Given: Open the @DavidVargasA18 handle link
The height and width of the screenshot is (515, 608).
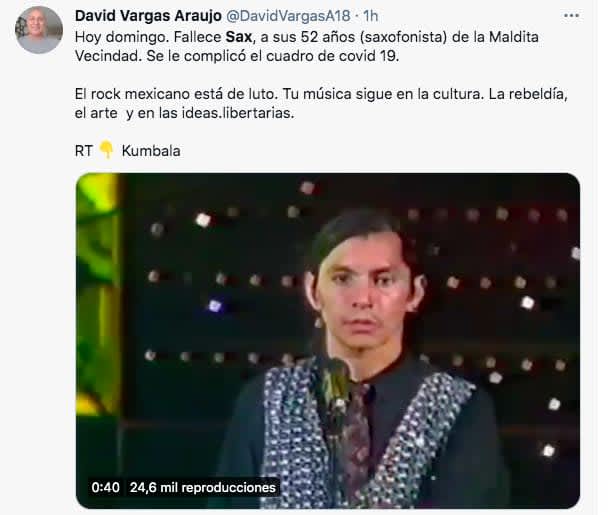Looking at the screenshot, I should click(x=288, y=16).
